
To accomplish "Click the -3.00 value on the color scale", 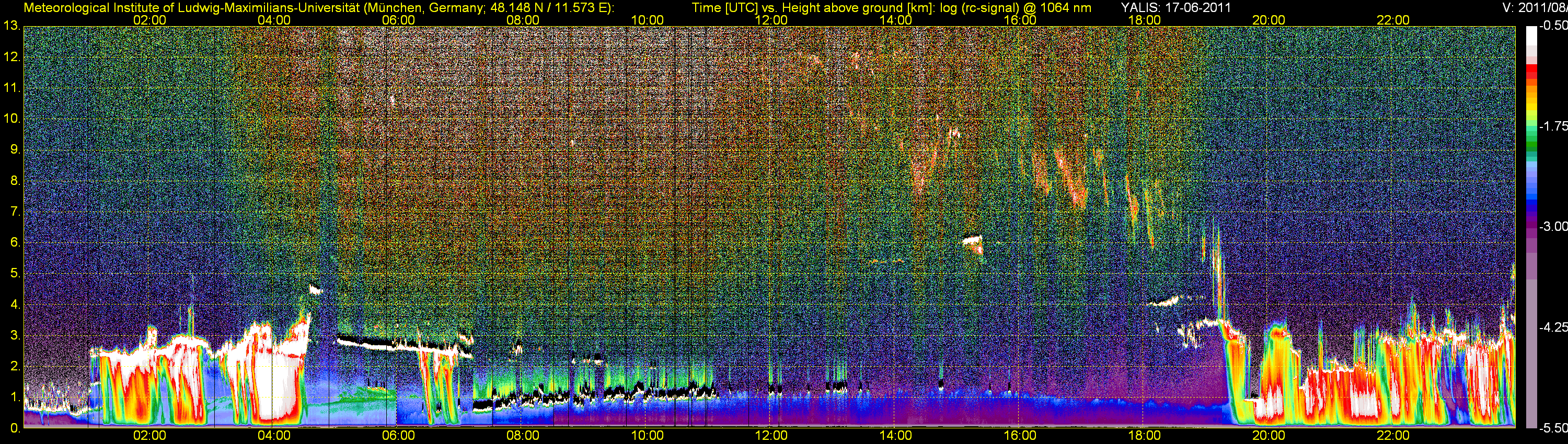I will point(1553,226).
